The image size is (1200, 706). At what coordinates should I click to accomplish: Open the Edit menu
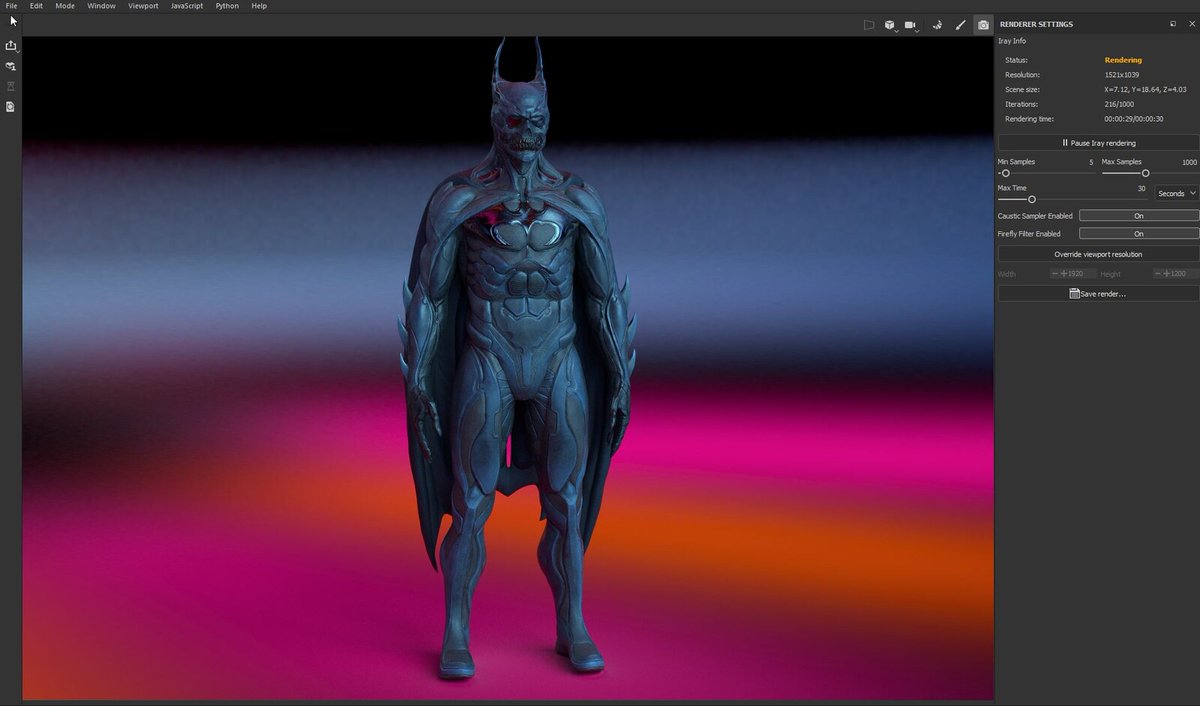coord(36,6)
